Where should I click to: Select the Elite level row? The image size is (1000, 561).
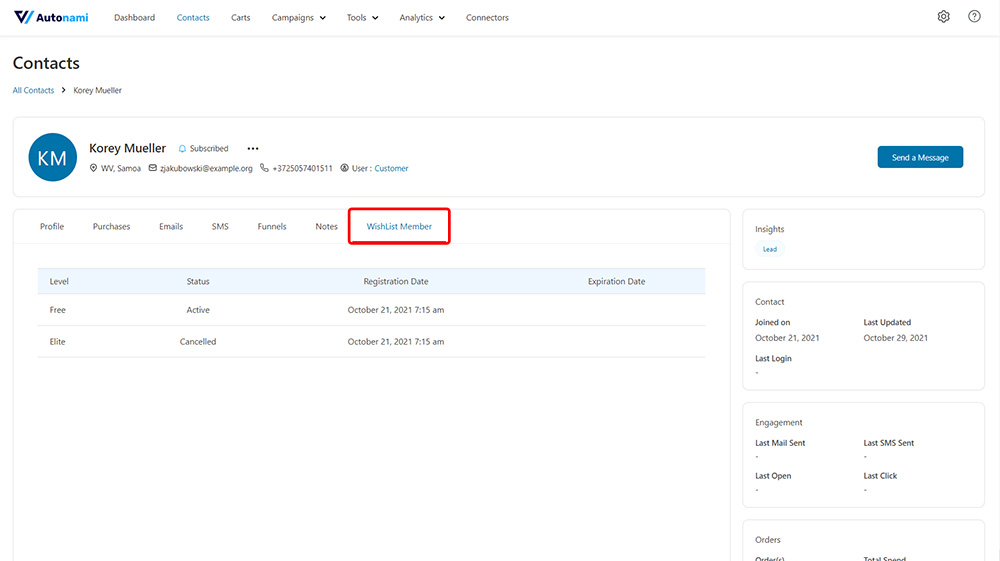coord(371,342)
